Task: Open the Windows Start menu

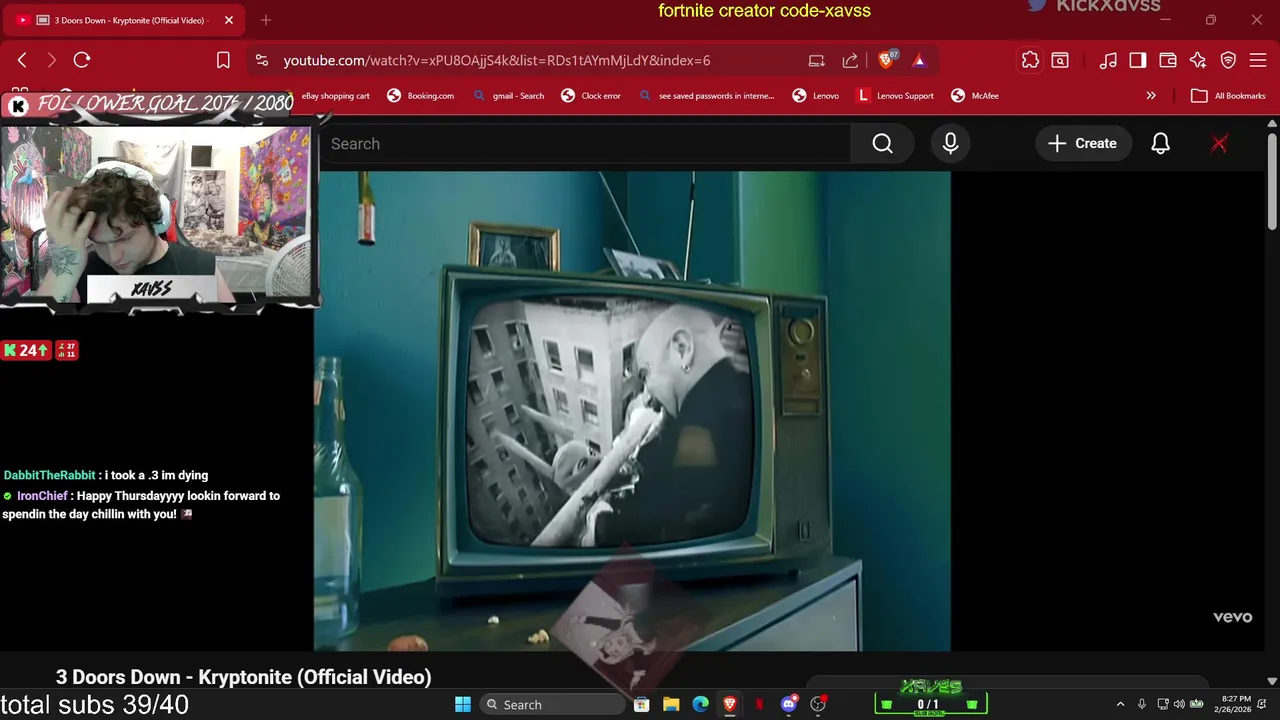Action: [x=463, y=704]
